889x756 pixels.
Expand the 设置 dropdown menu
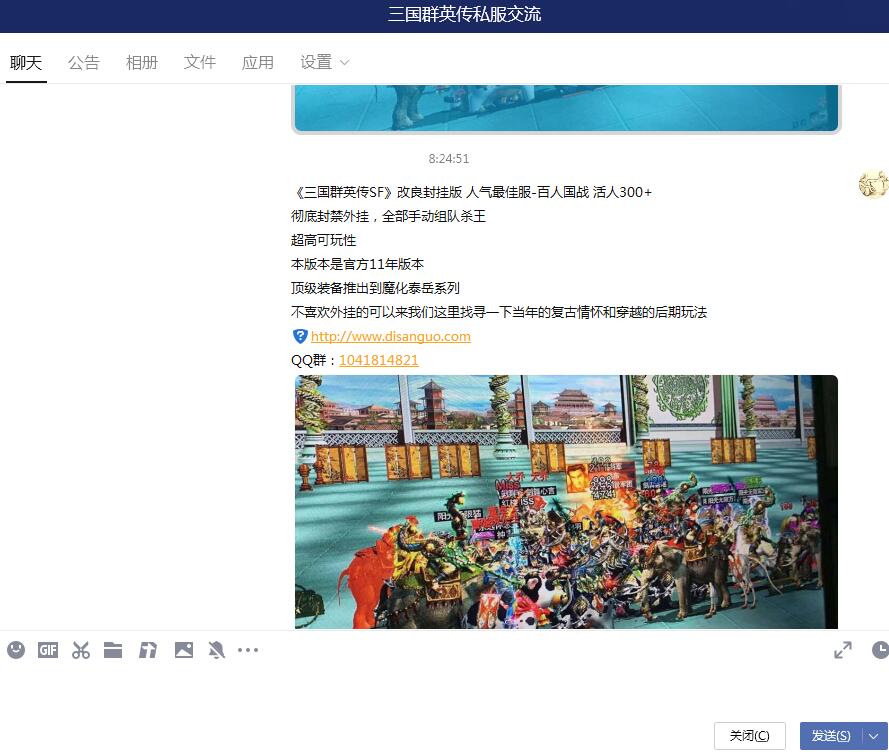click(324, 62)
